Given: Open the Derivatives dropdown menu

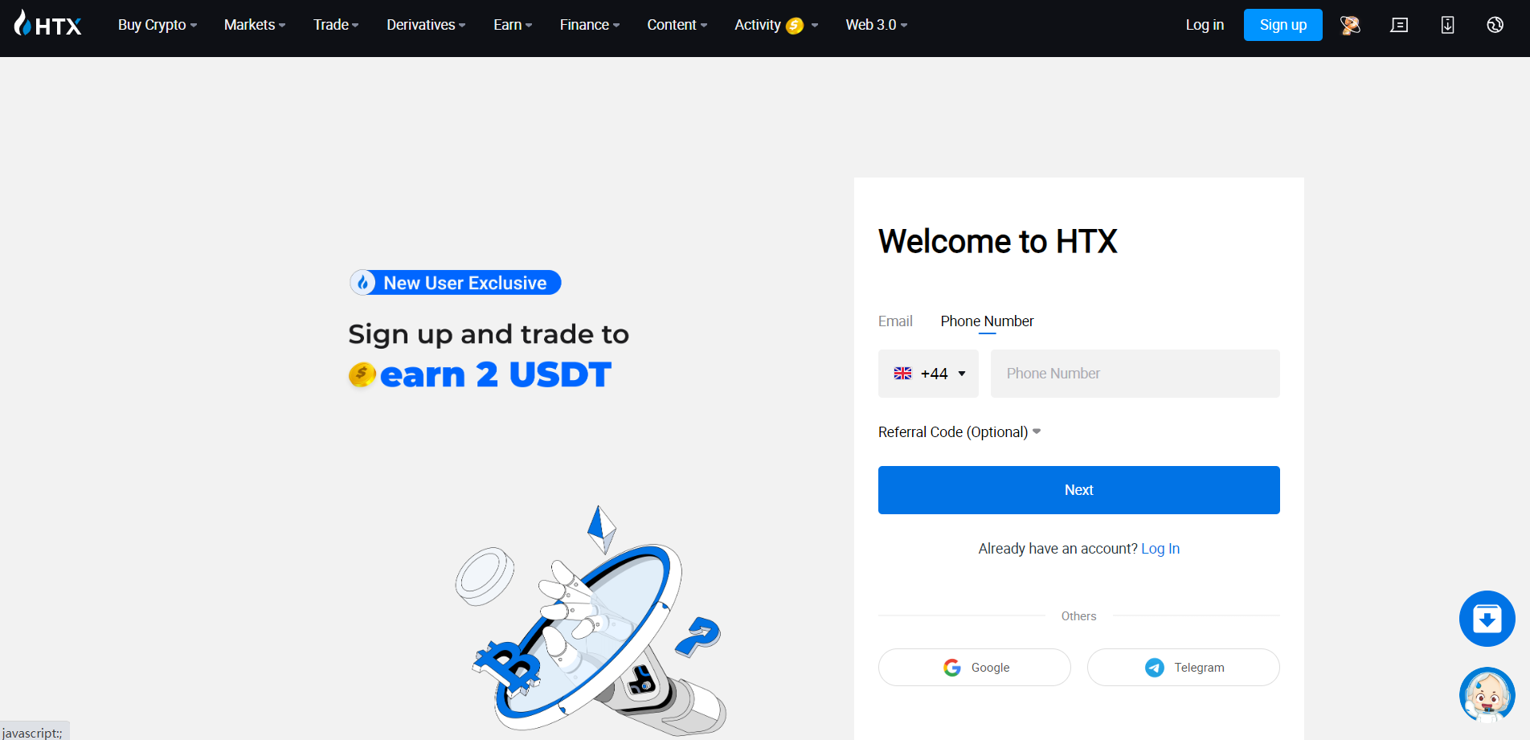Looking at the screenshot, I should coord(426,25).
